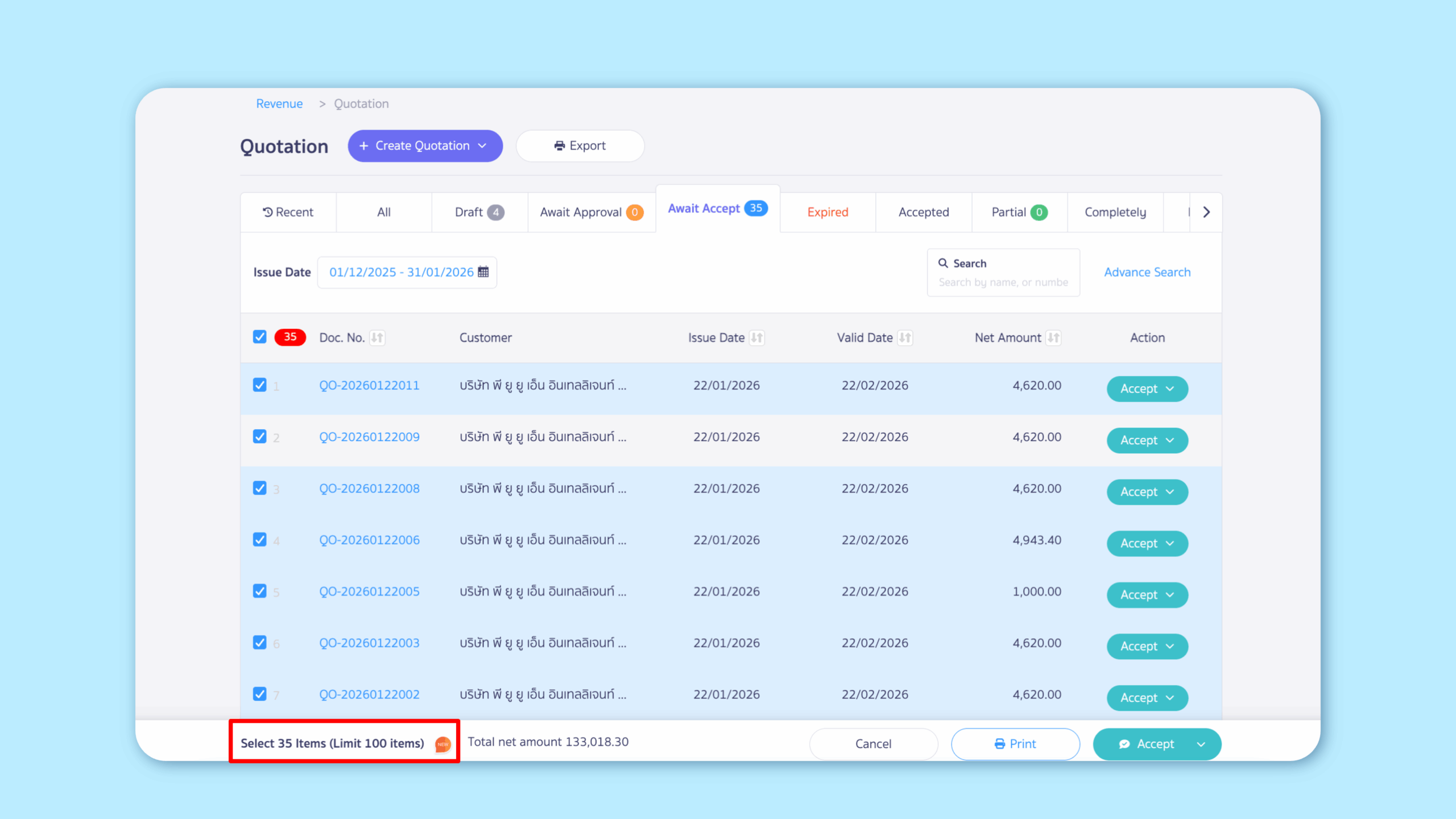Click the Valid Date sort icon

point(905,338)
